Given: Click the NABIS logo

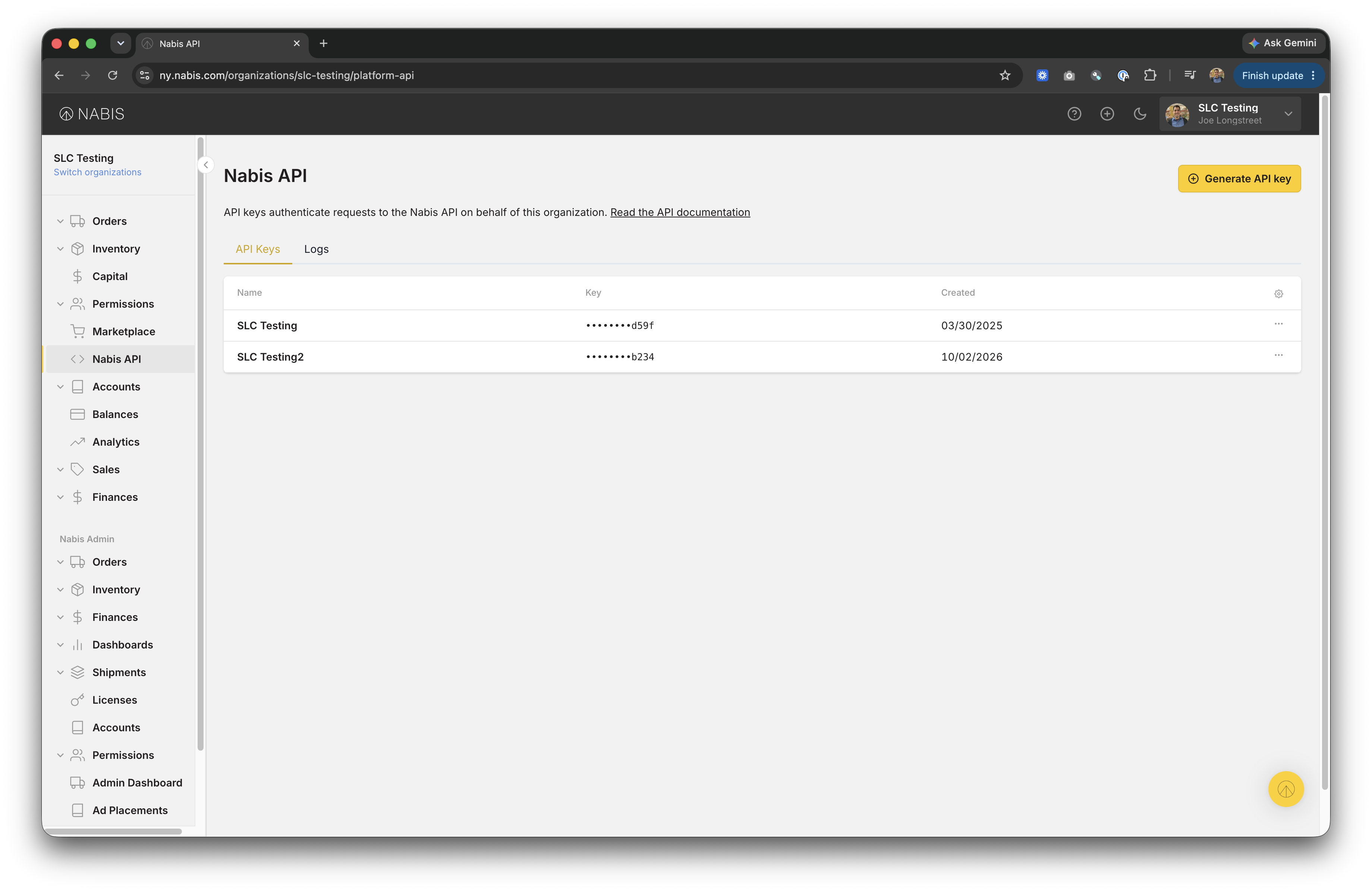Looking at the screenshot, I should pyautogui.click(x=92, y=114).
